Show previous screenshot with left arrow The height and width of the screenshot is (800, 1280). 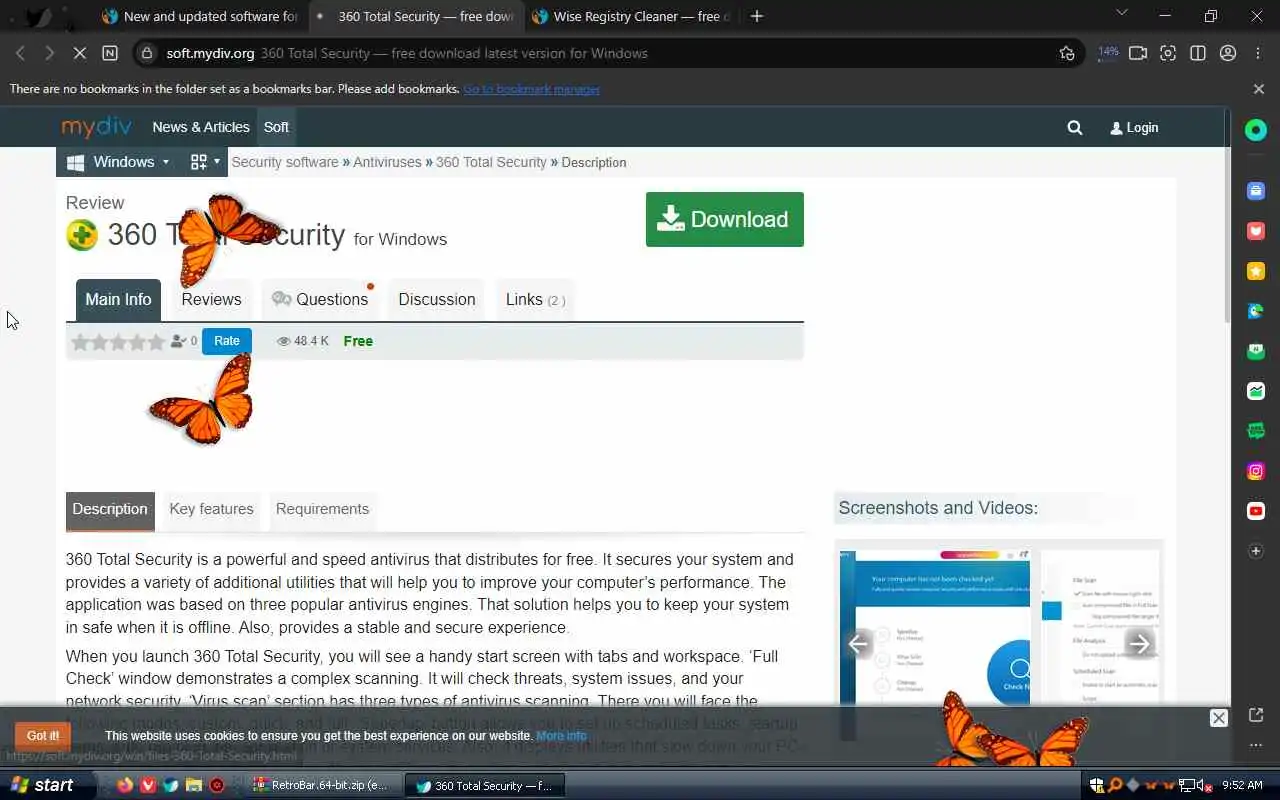tap(858, 644)
